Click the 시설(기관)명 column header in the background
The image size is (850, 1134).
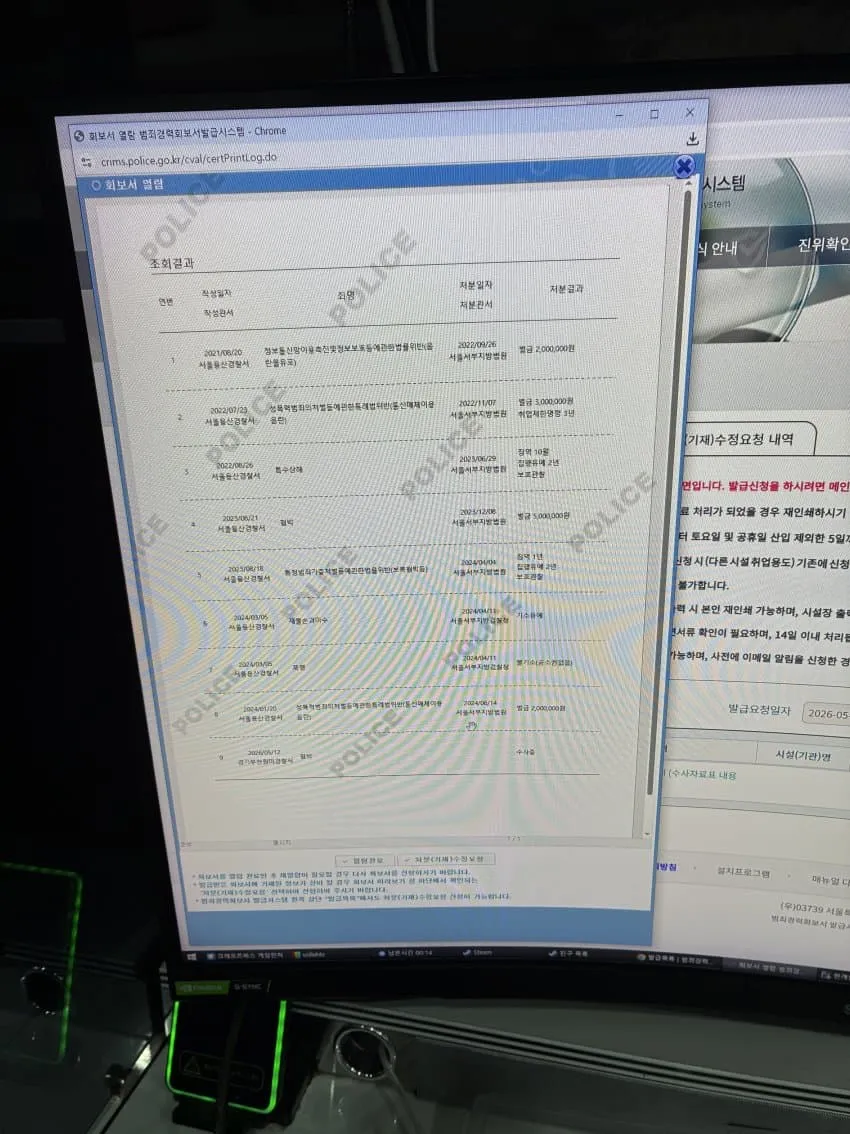[x=803, y=755]
